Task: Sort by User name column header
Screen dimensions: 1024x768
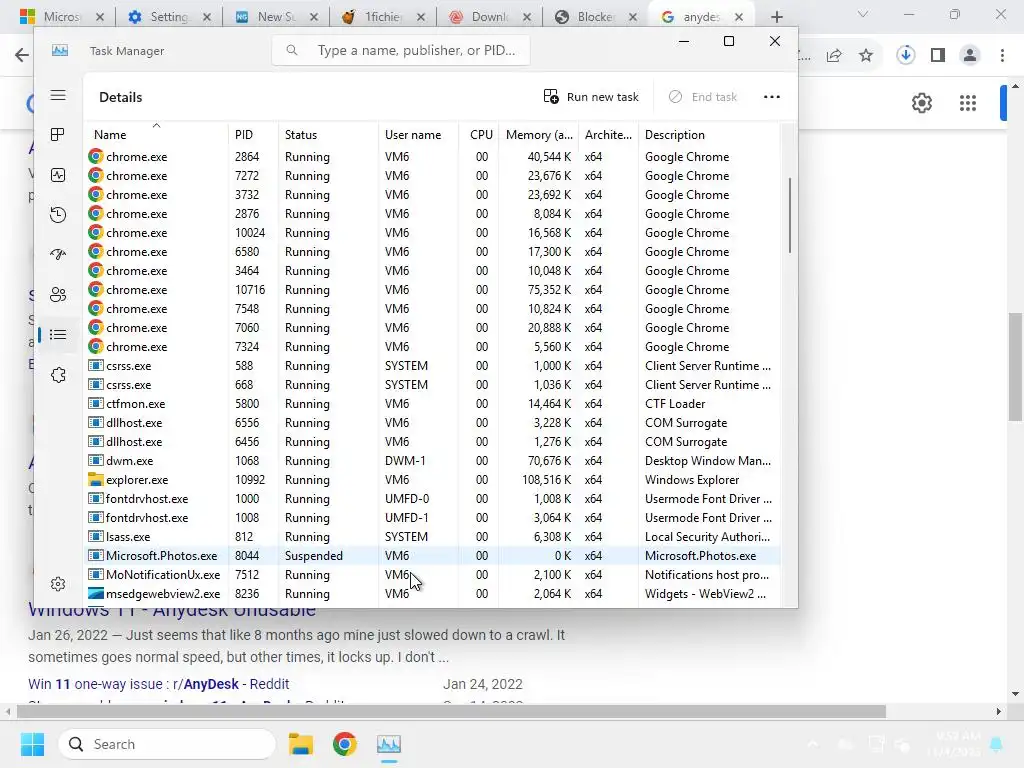Action: tap(418, 135)
